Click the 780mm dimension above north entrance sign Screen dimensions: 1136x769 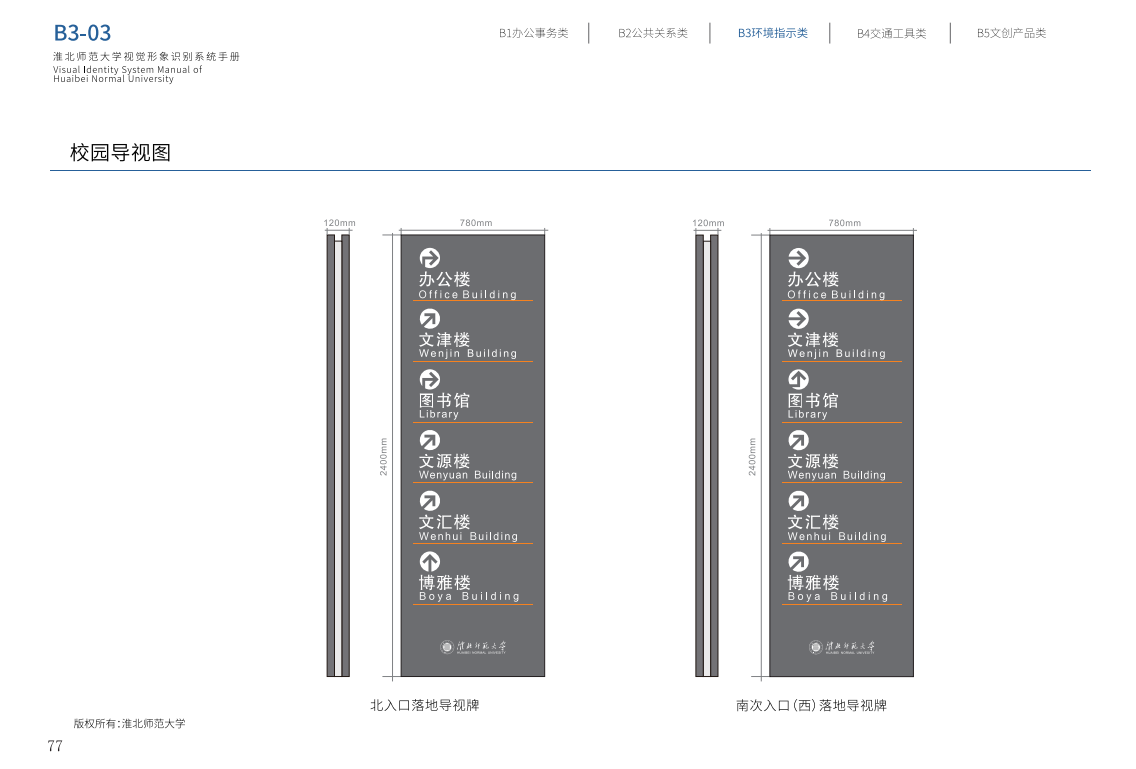click(476, 223)
